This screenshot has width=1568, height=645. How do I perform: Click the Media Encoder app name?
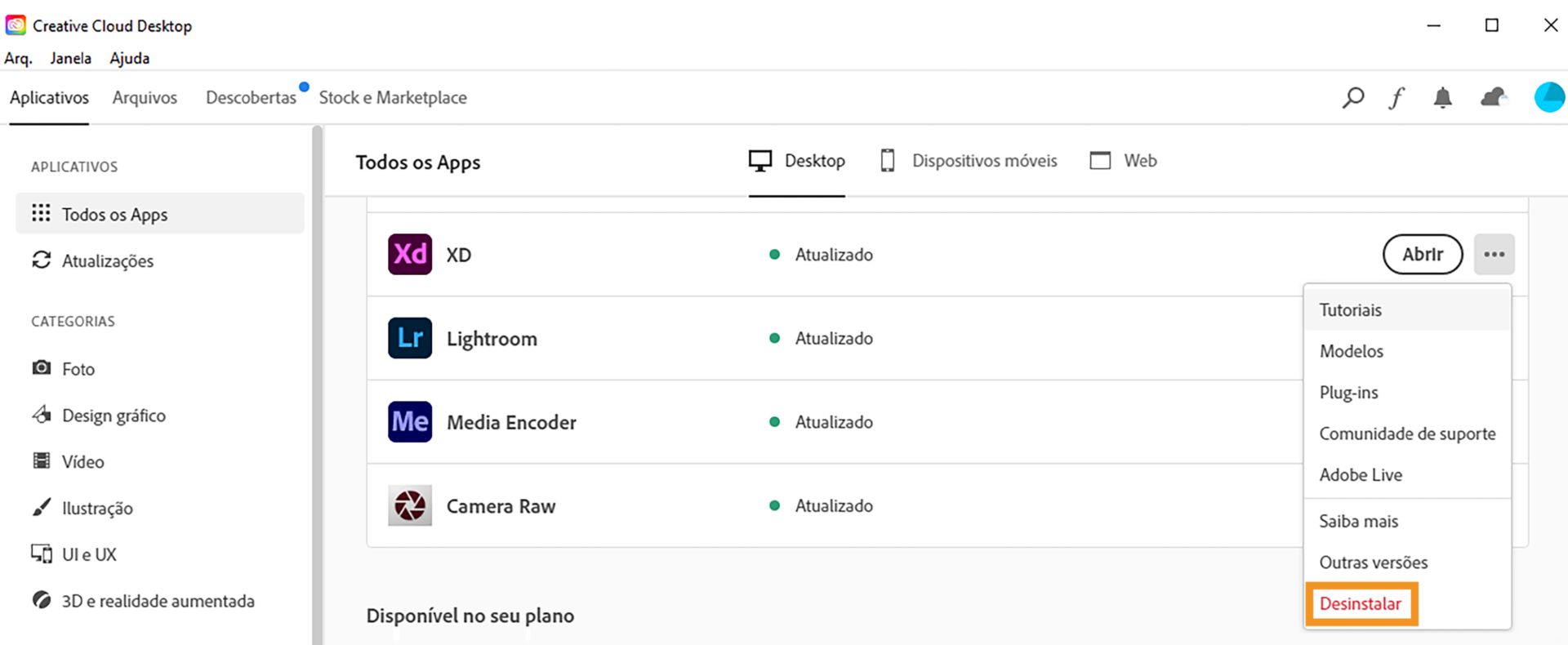pos(511,422)
